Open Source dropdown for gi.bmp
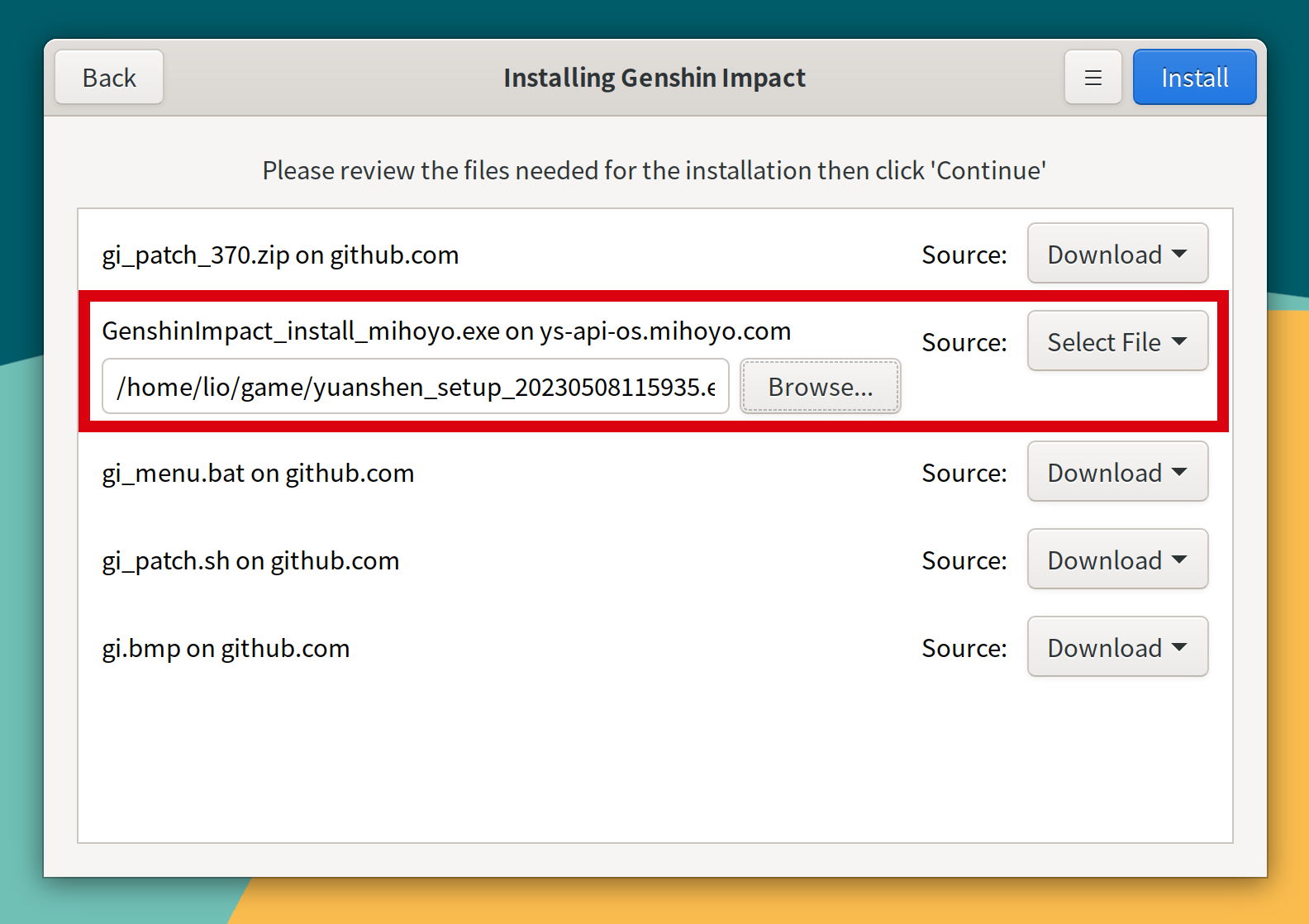Viewport: 1309px width, 924px height. click(x=1117, y=647)
